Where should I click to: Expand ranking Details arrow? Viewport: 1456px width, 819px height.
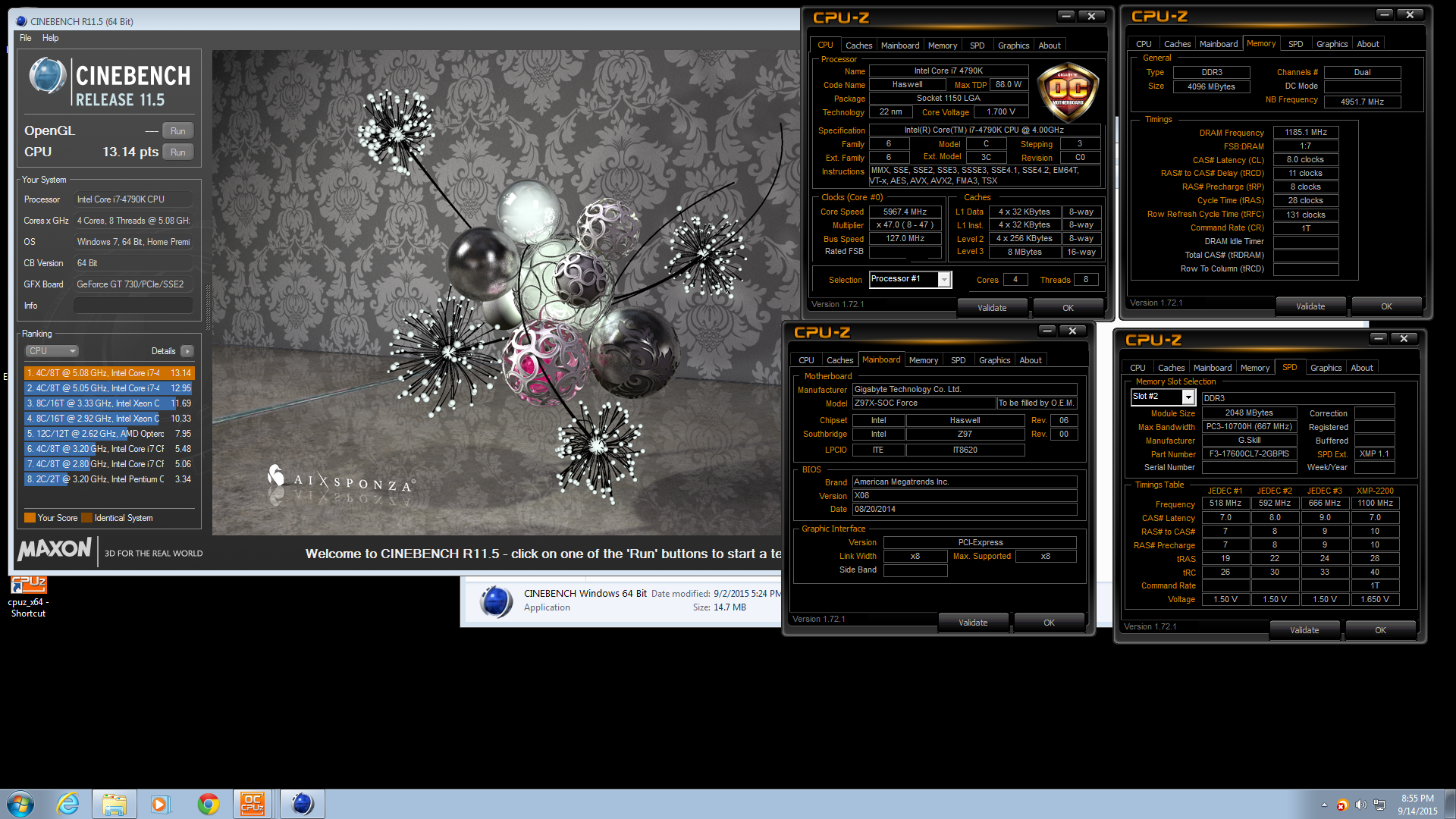(x=187, y=351)
